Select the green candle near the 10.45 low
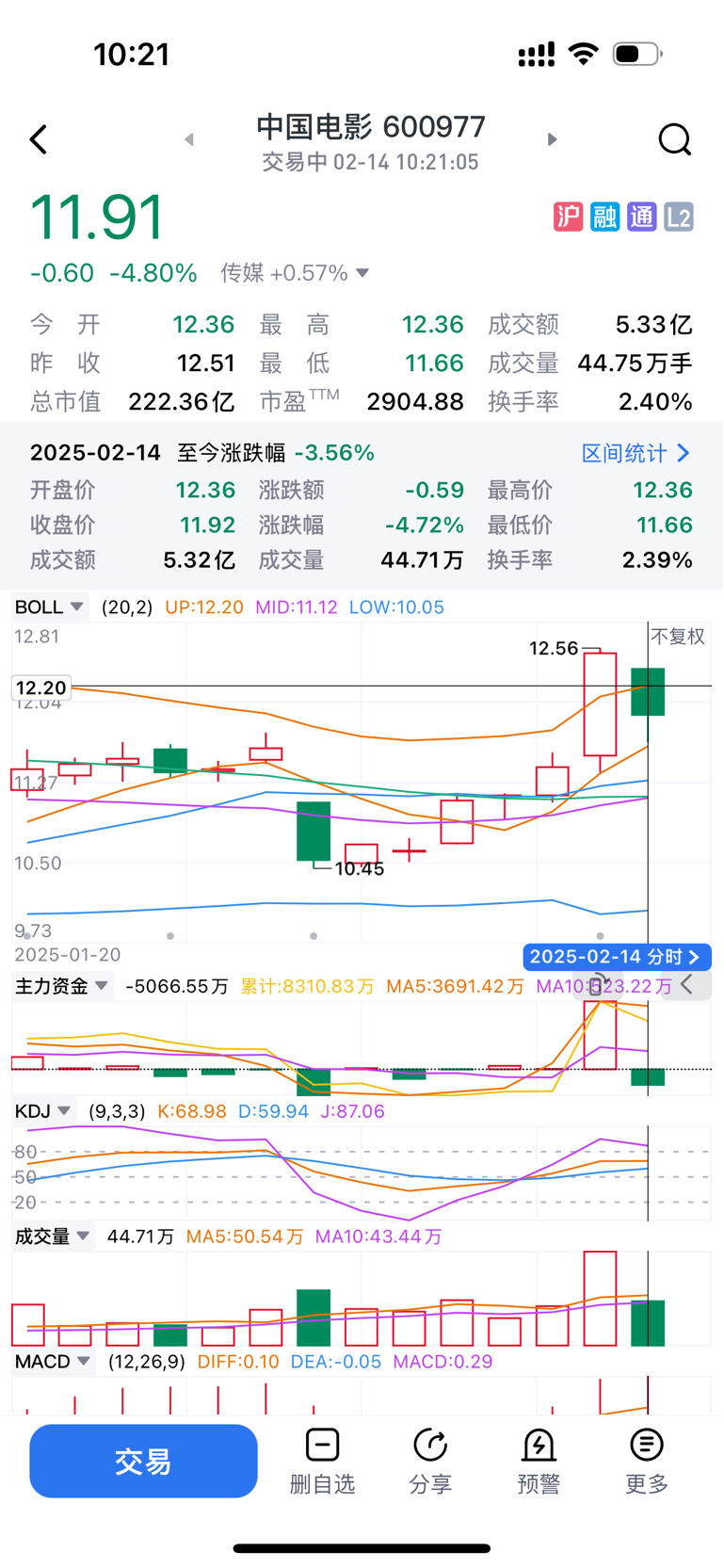Viewport: 724px width, 1568px height. (x=314, y=832)
